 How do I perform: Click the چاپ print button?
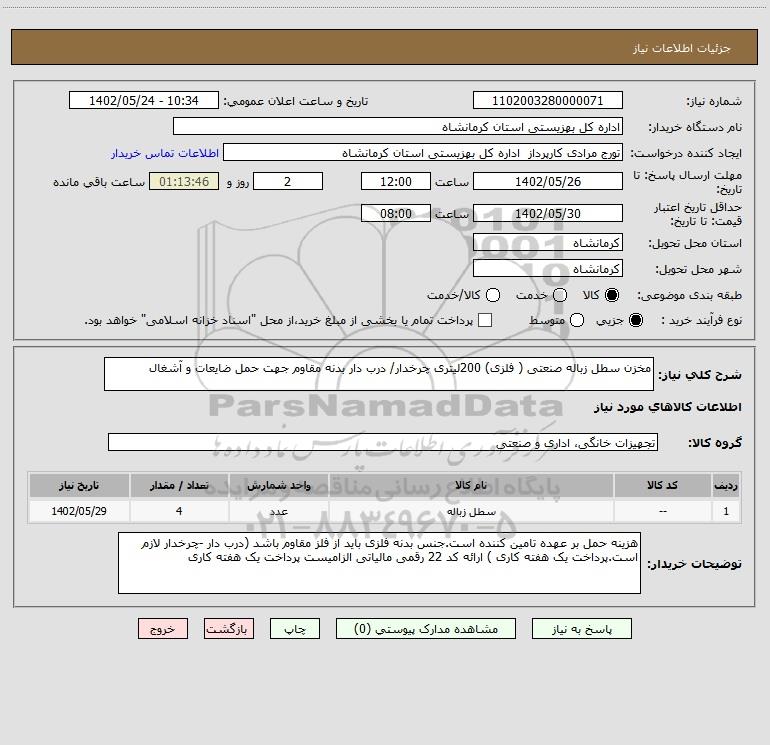(295, 629)
